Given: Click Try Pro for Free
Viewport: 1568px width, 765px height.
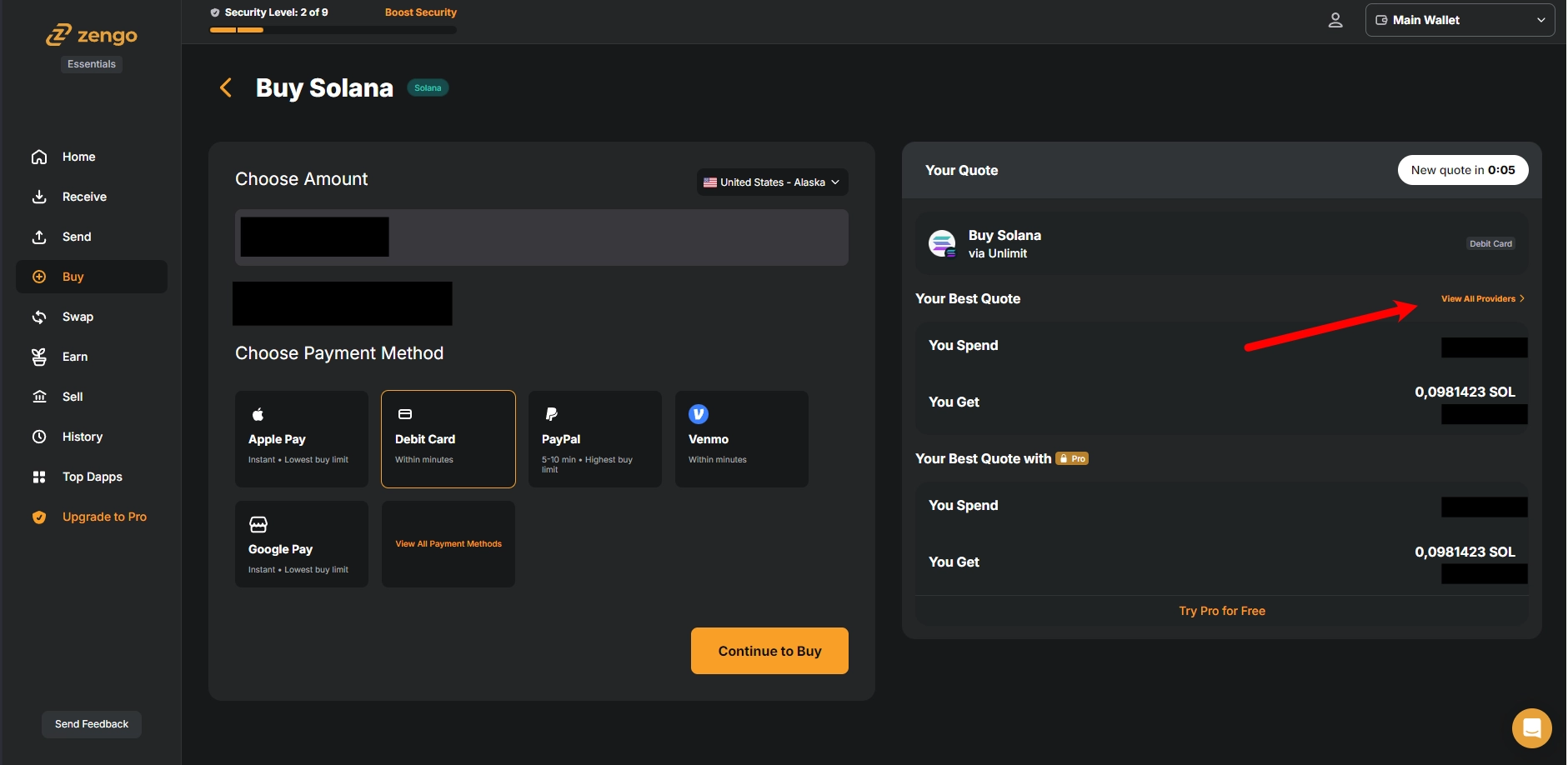Looking at the screenshot, I should tap(1220, 610).
